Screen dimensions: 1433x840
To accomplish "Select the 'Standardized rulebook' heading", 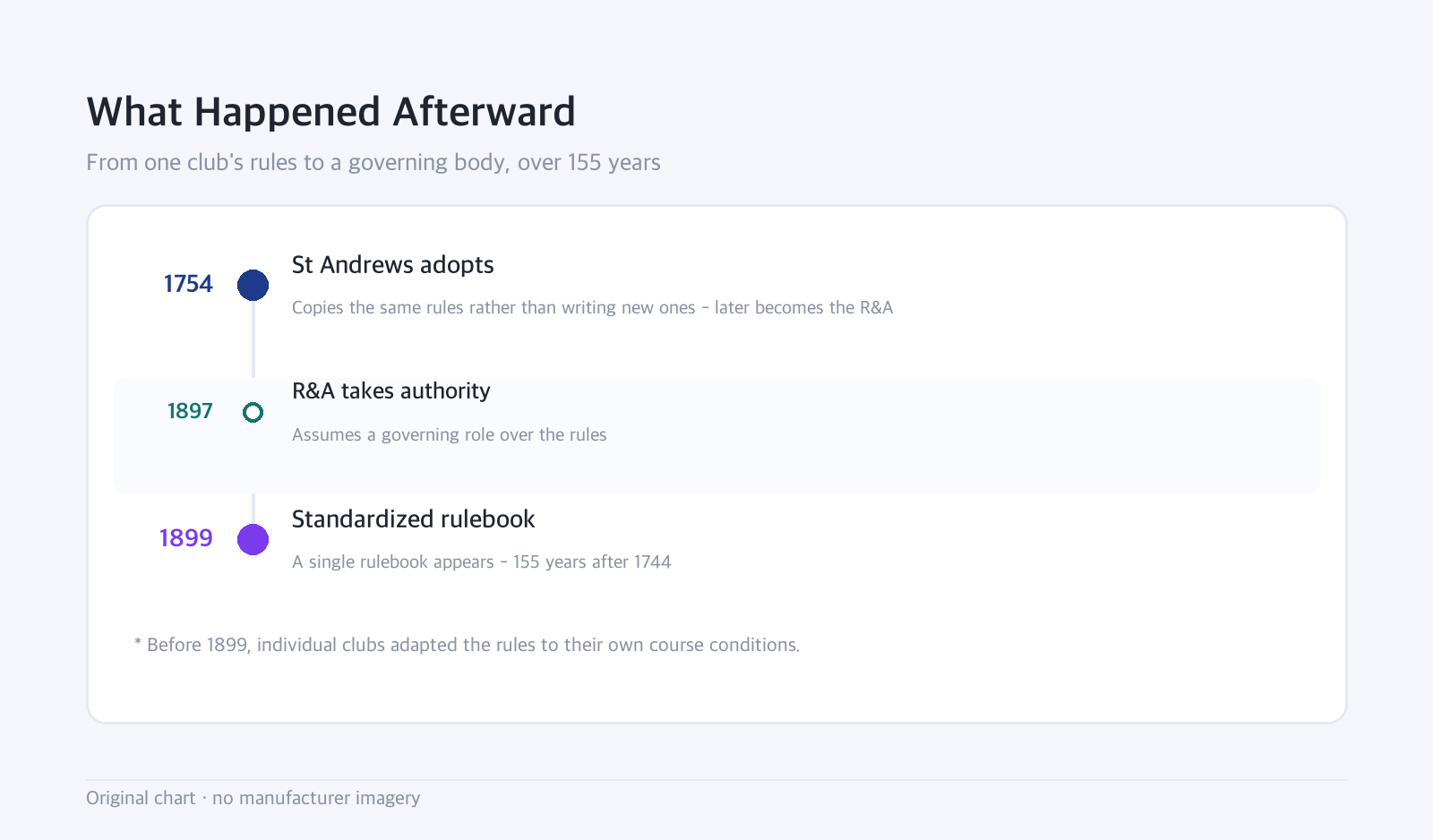I will point(413,519).
